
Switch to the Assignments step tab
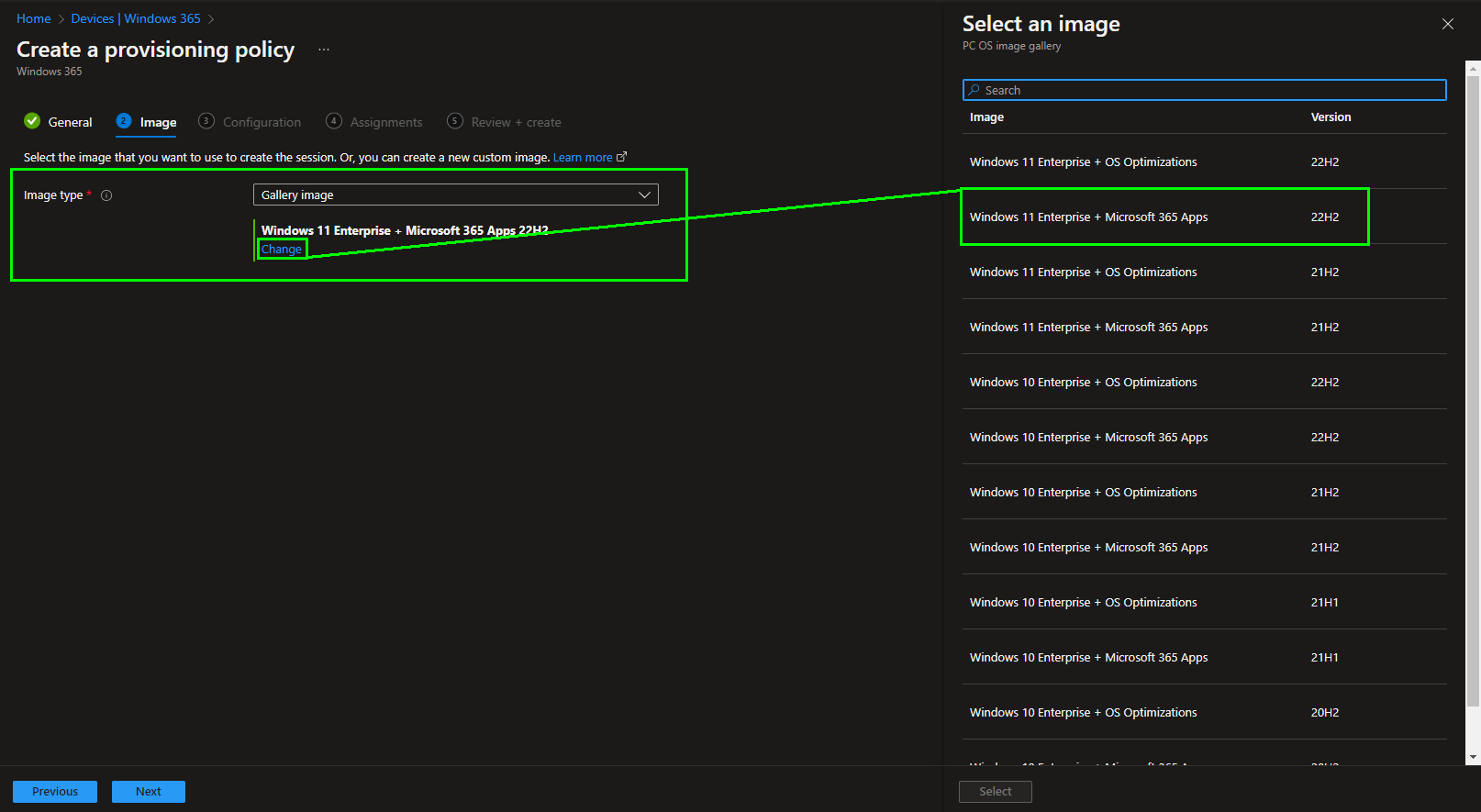[x=385, y=122]
